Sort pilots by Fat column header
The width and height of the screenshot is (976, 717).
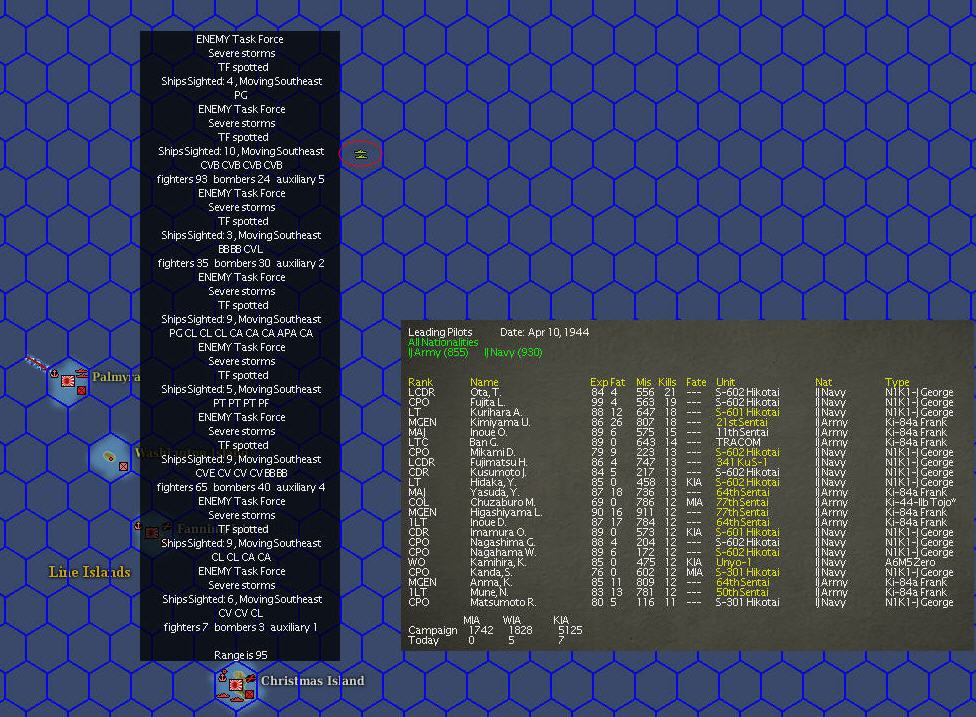coord(617,382)
